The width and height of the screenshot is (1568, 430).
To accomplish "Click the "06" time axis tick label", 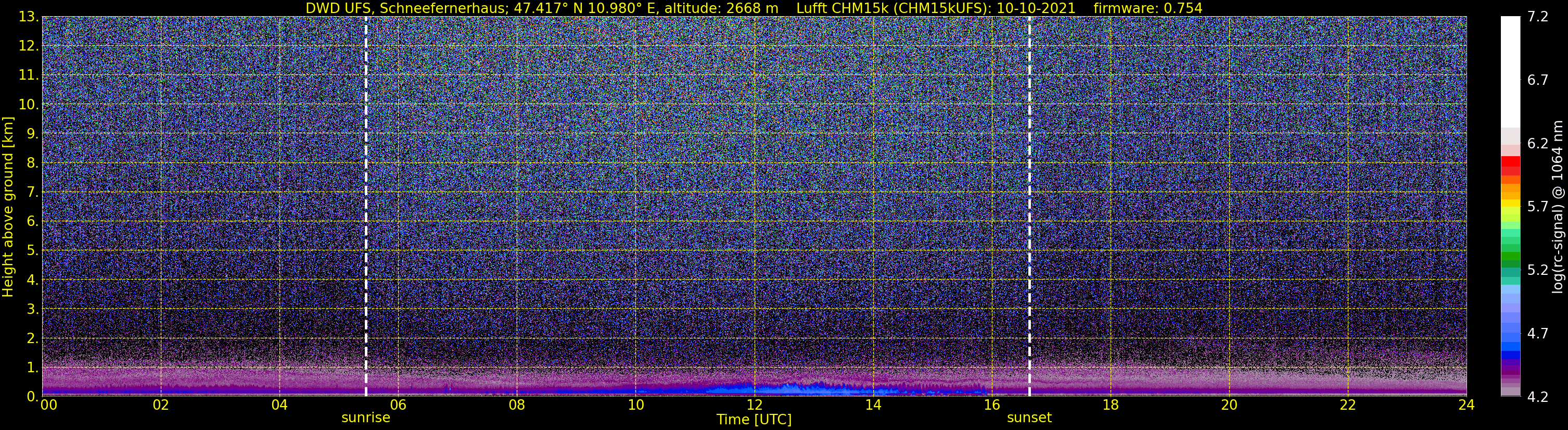I will click(398, 405).
